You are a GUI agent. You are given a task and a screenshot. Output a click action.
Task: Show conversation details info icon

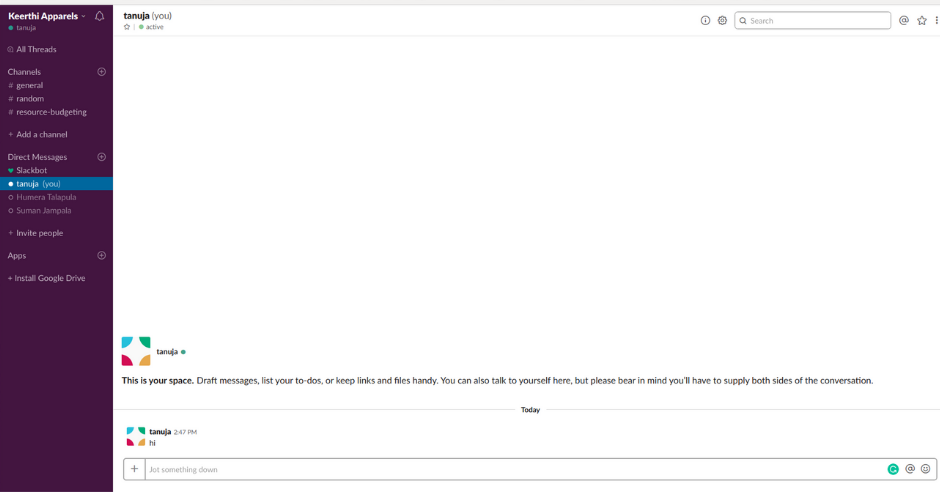click(705, 20)
